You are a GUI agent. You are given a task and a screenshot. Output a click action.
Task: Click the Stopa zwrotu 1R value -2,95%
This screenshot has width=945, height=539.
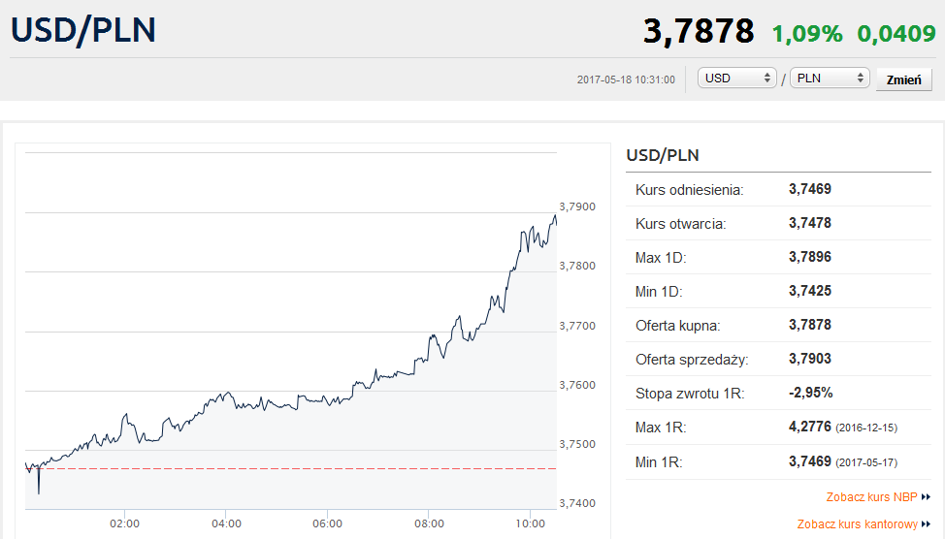[810, 392]
